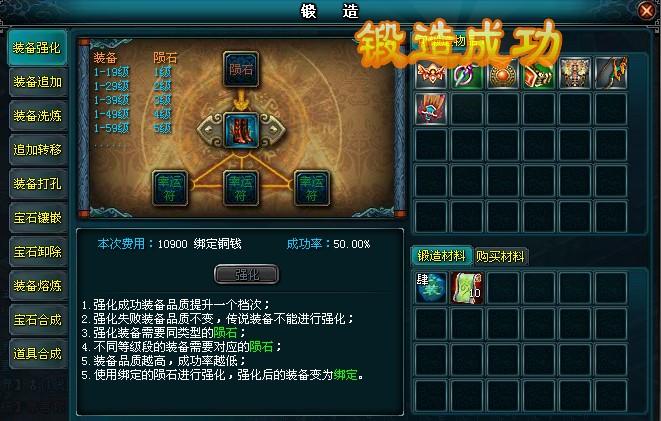Click the middle 幸运符 lucky charm slot
The image size is (661, 421).
point(241,188)
